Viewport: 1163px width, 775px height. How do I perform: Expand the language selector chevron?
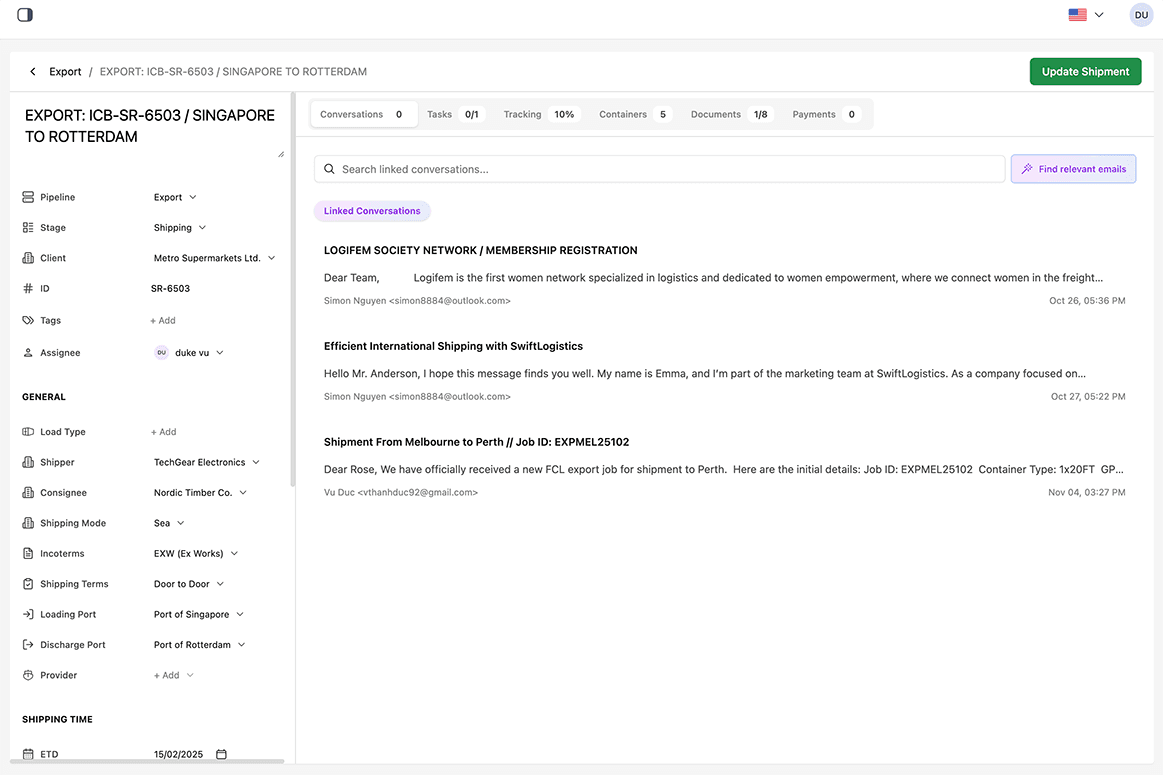click(1099, 15)
